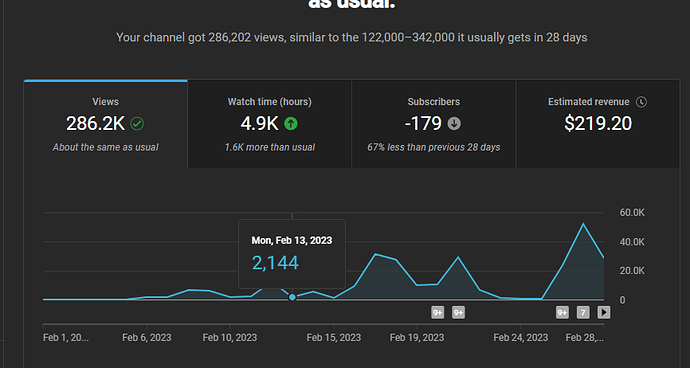Click the chart peak near Feb 28

[583, 224]
